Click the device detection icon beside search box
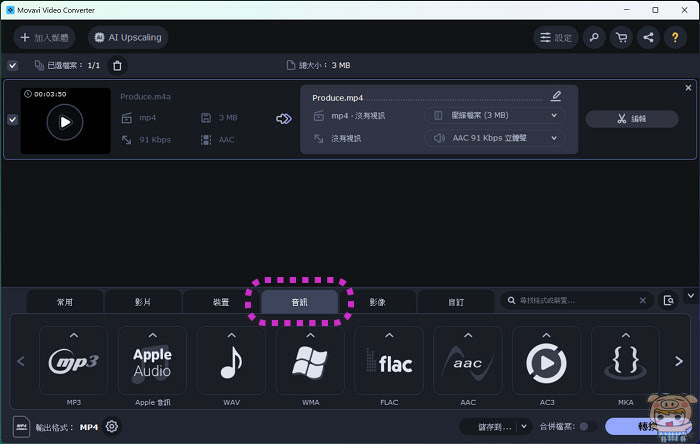 pos(668,300)
